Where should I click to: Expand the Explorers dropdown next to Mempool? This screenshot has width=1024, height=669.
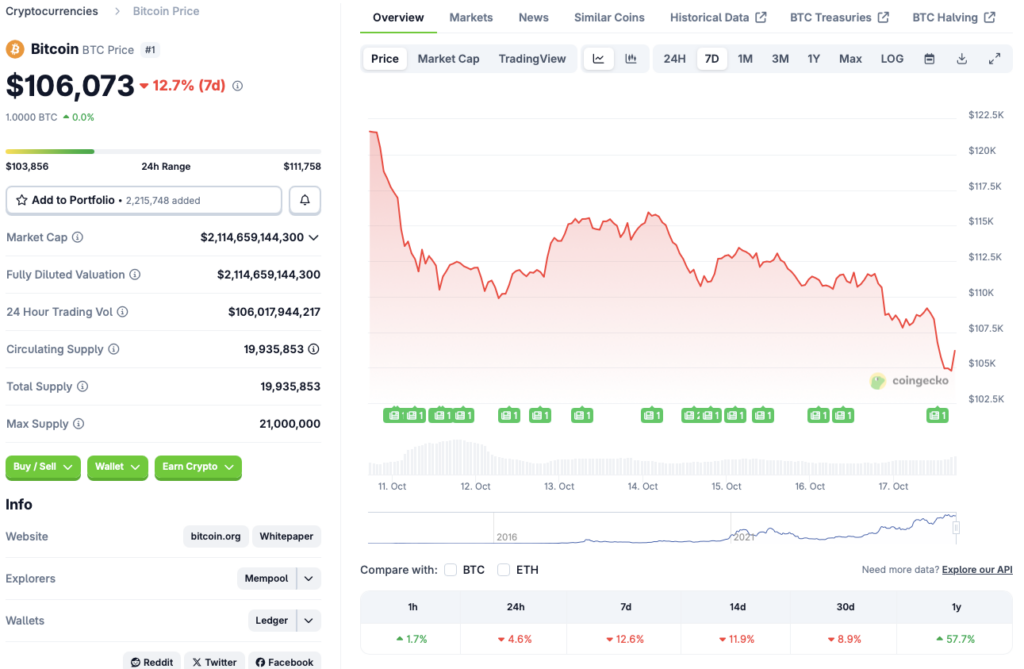point(309,579)
